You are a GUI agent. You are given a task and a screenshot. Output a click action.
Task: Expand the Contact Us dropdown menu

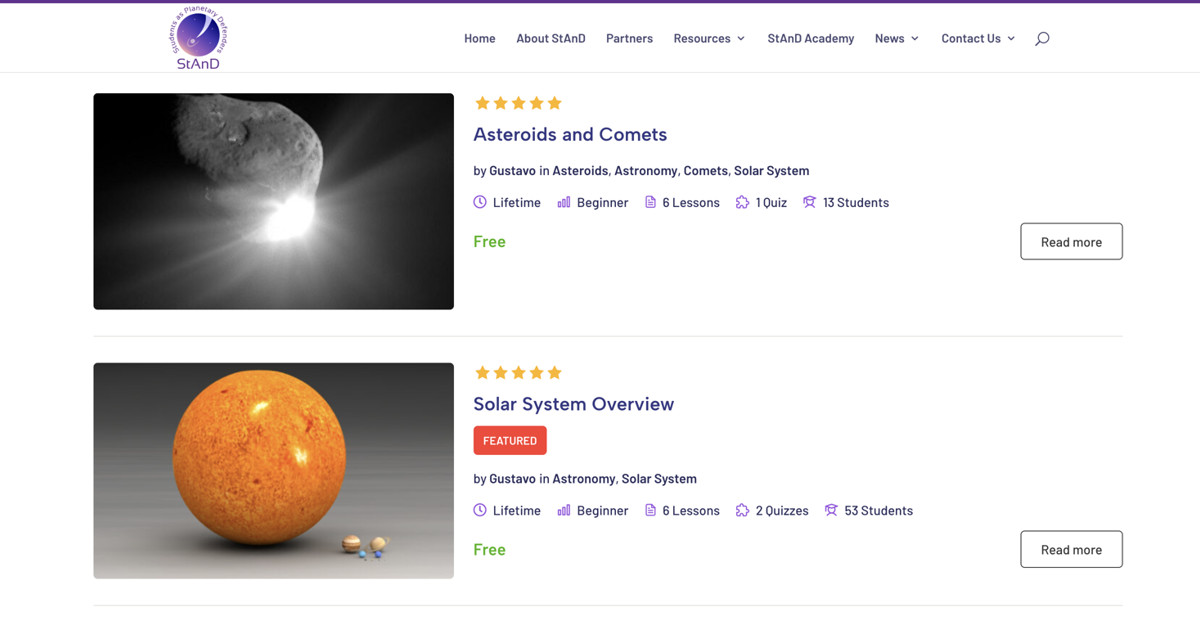point(977,39)
